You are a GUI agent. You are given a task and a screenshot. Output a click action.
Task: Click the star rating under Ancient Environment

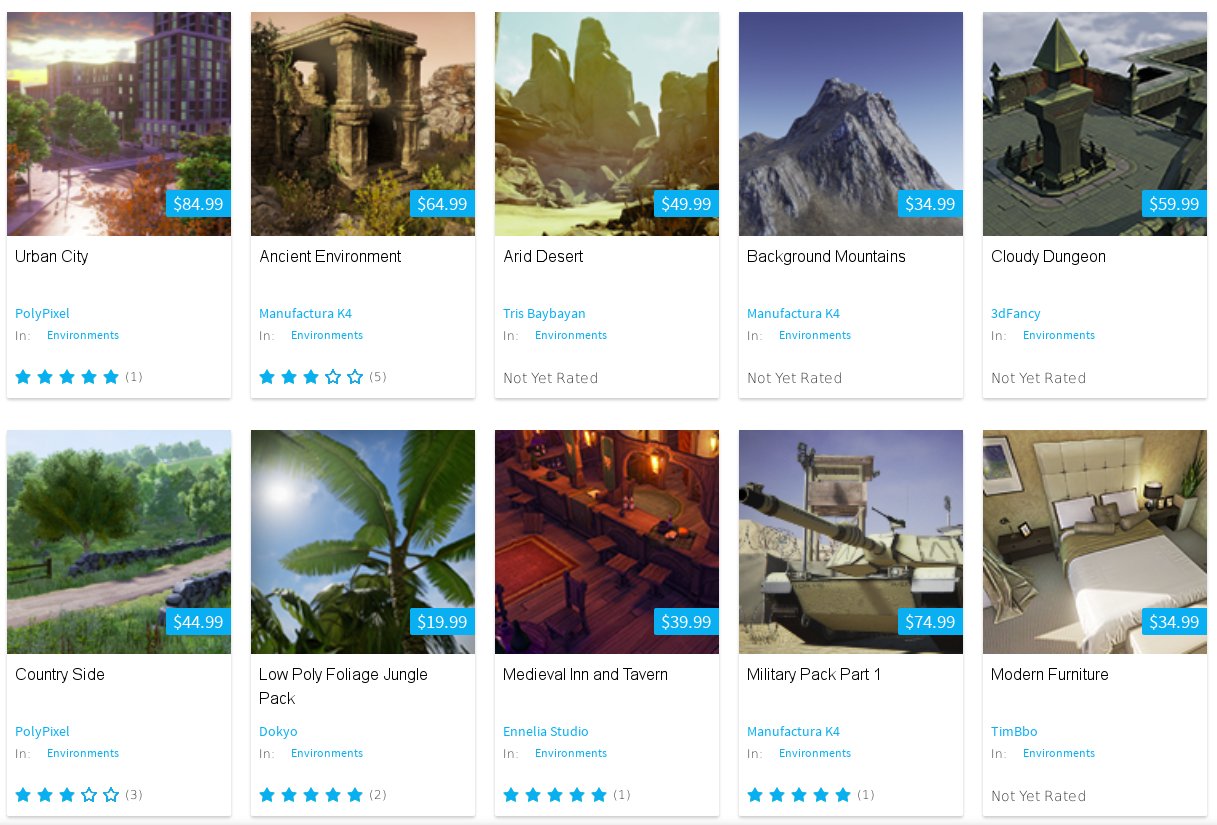(311, 377)
